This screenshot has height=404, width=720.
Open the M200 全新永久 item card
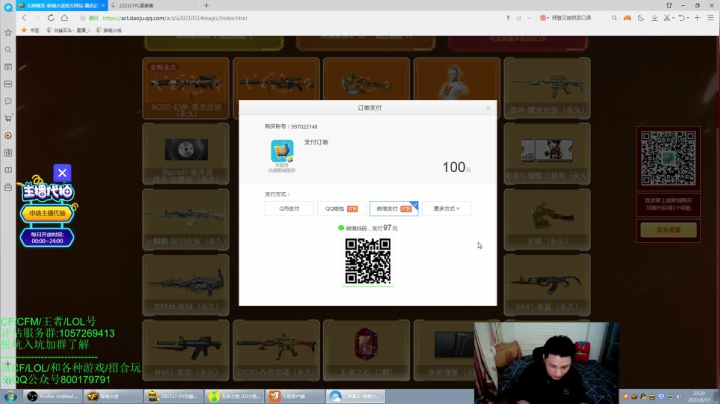[x=186, y=88]
